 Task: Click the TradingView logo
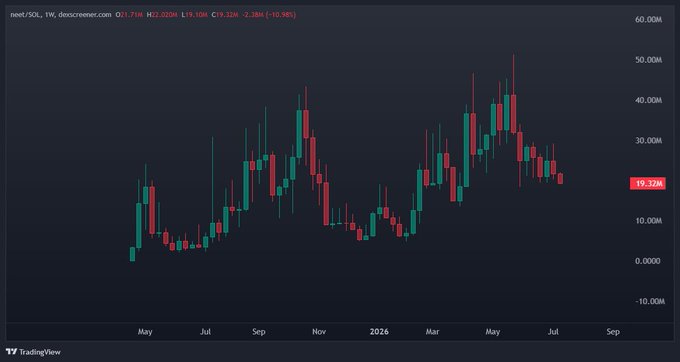(33, 352)
